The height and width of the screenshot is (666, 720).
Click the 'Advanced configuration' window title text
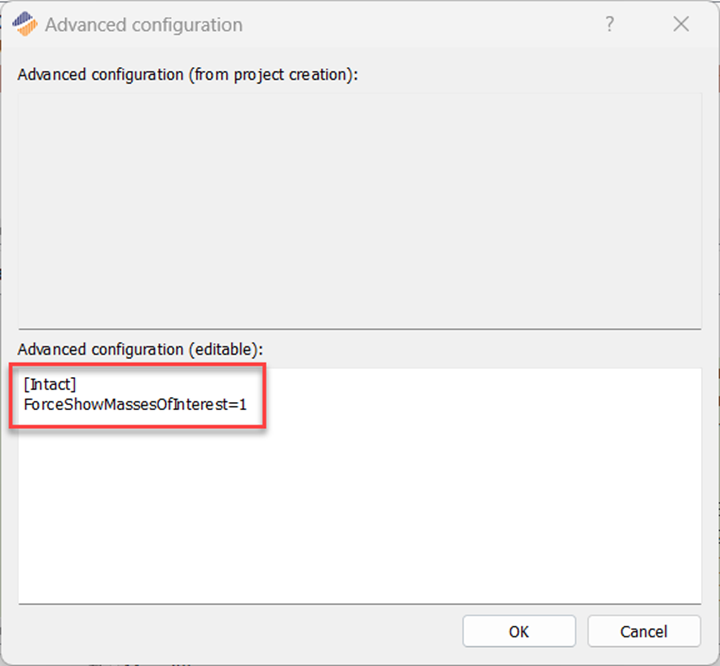(144, 25)
